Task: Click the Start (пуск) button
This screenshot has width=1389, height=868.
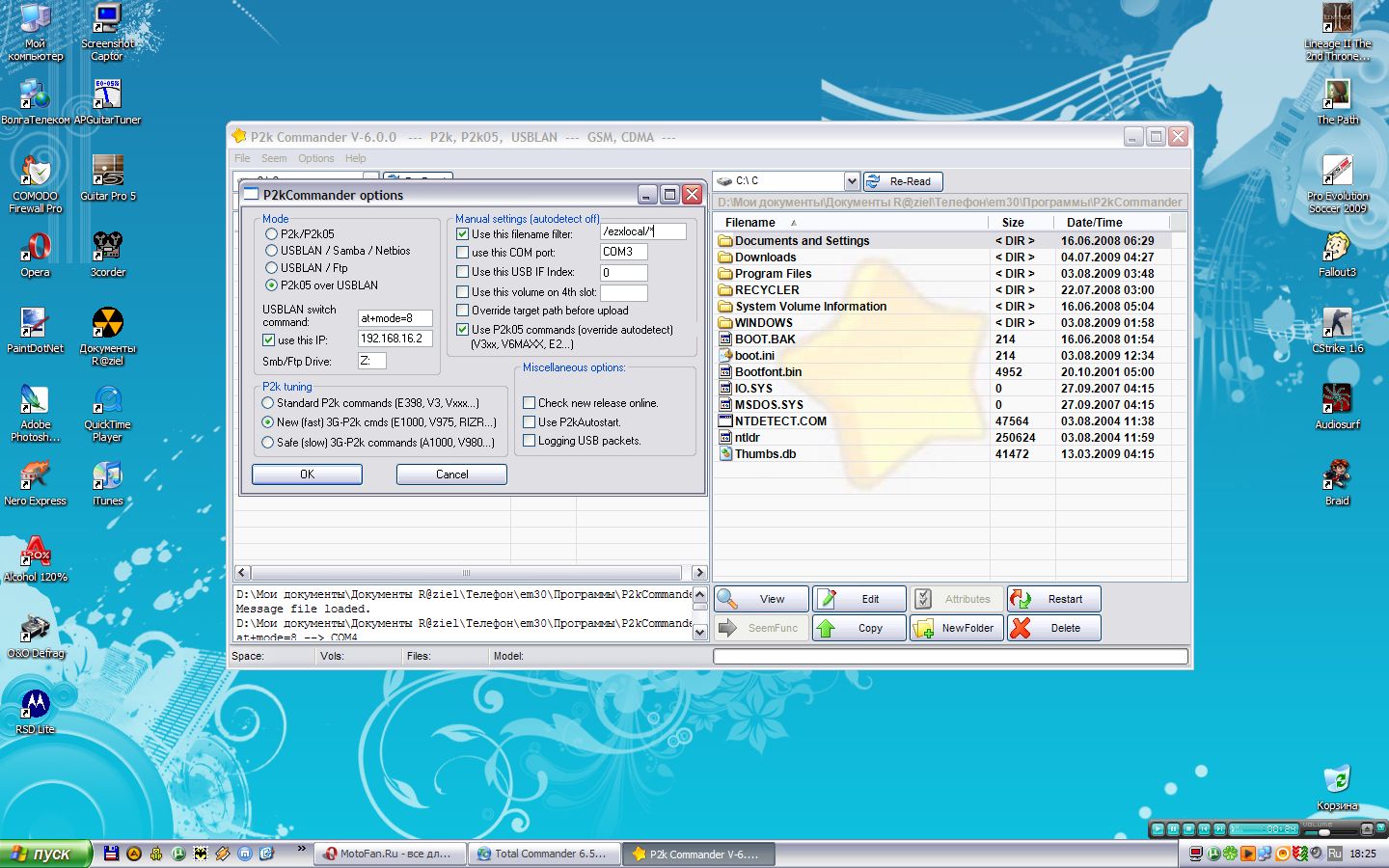Action: click(46, 854)
